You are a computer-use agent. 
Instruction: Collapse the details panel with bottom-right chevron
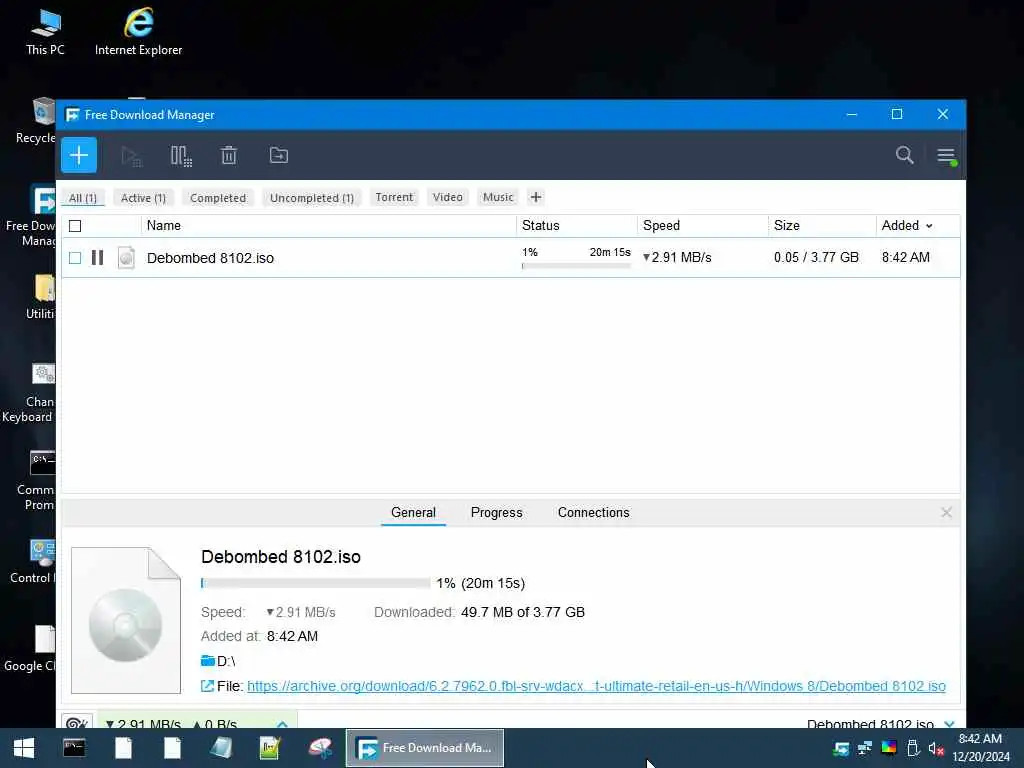950,724
